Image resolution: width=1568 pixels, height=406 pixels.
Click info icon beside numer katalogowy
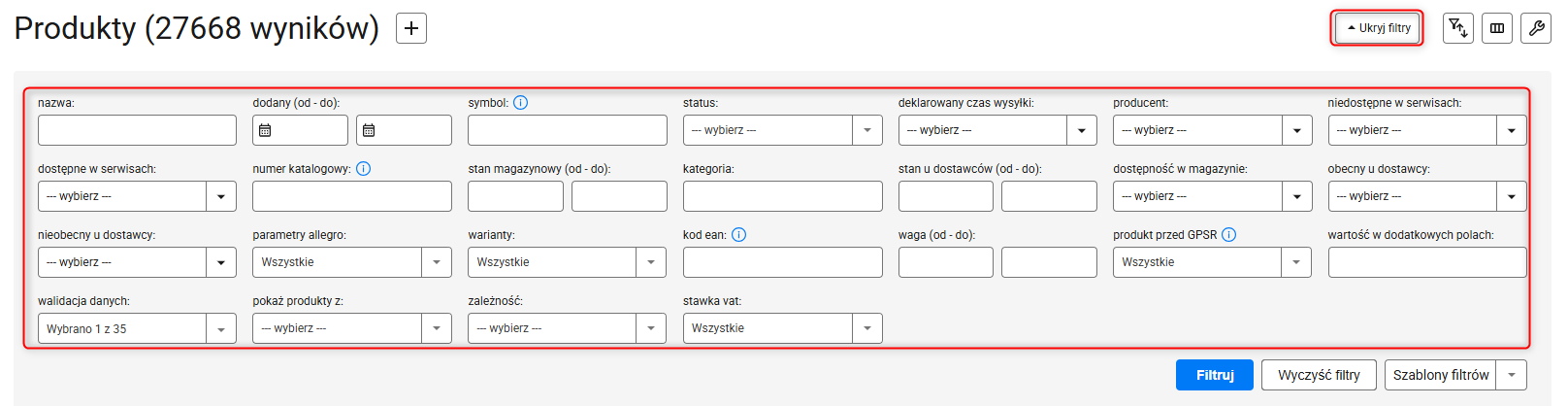(x=364, y=168)
